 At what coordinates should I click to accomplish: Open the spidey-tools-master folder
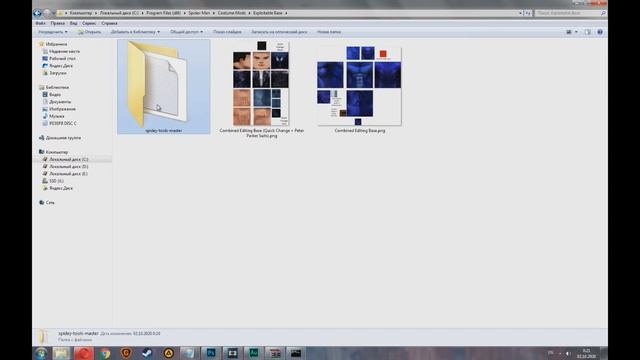164,87
